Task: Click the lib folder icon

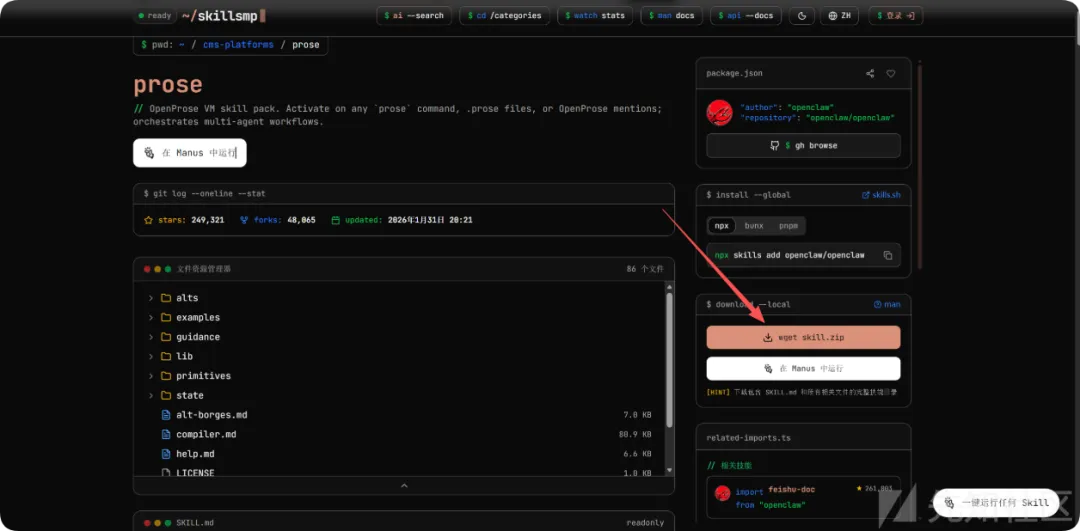Action: point(165,356)
